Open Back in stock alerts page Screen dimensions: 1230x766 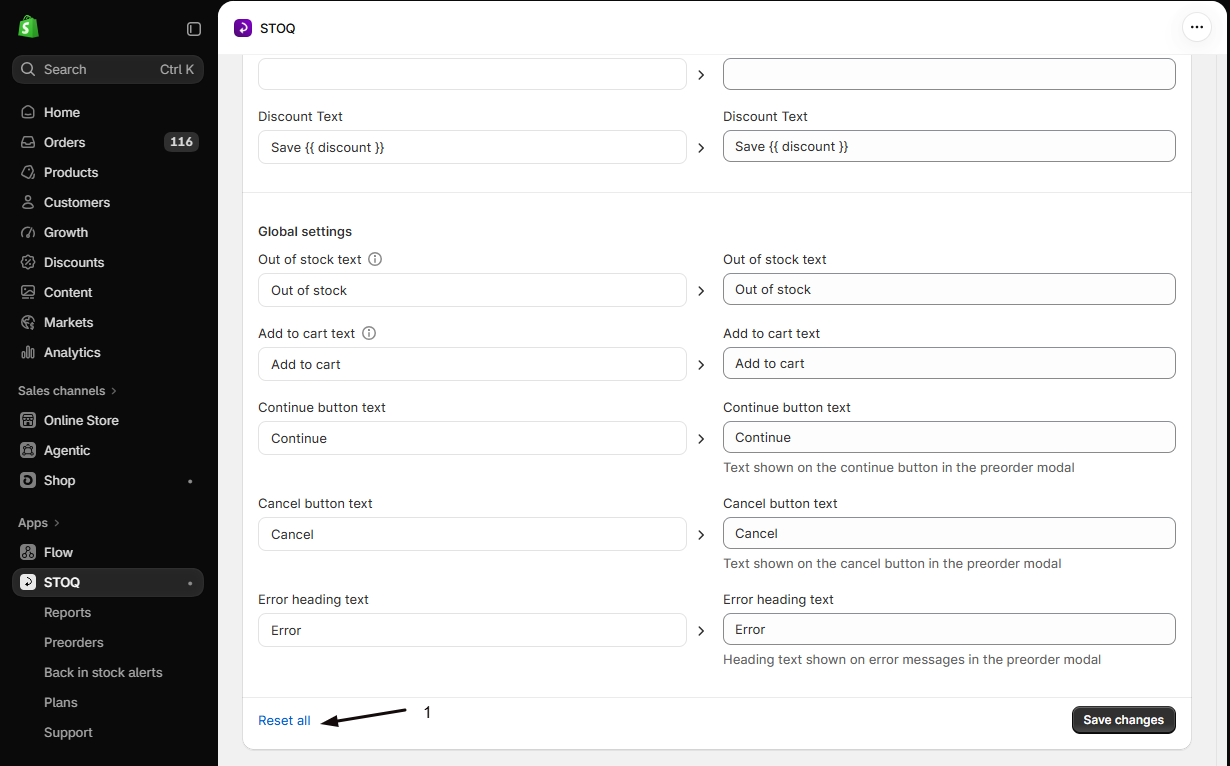pos(103,672)
